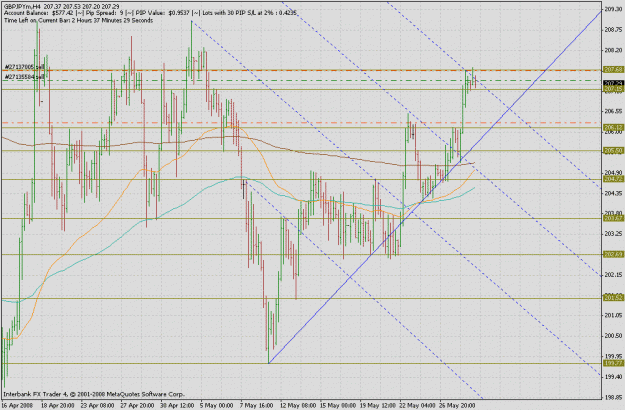Click the 204.35 price axis label
625x410 pixels.
click(613, 193)
